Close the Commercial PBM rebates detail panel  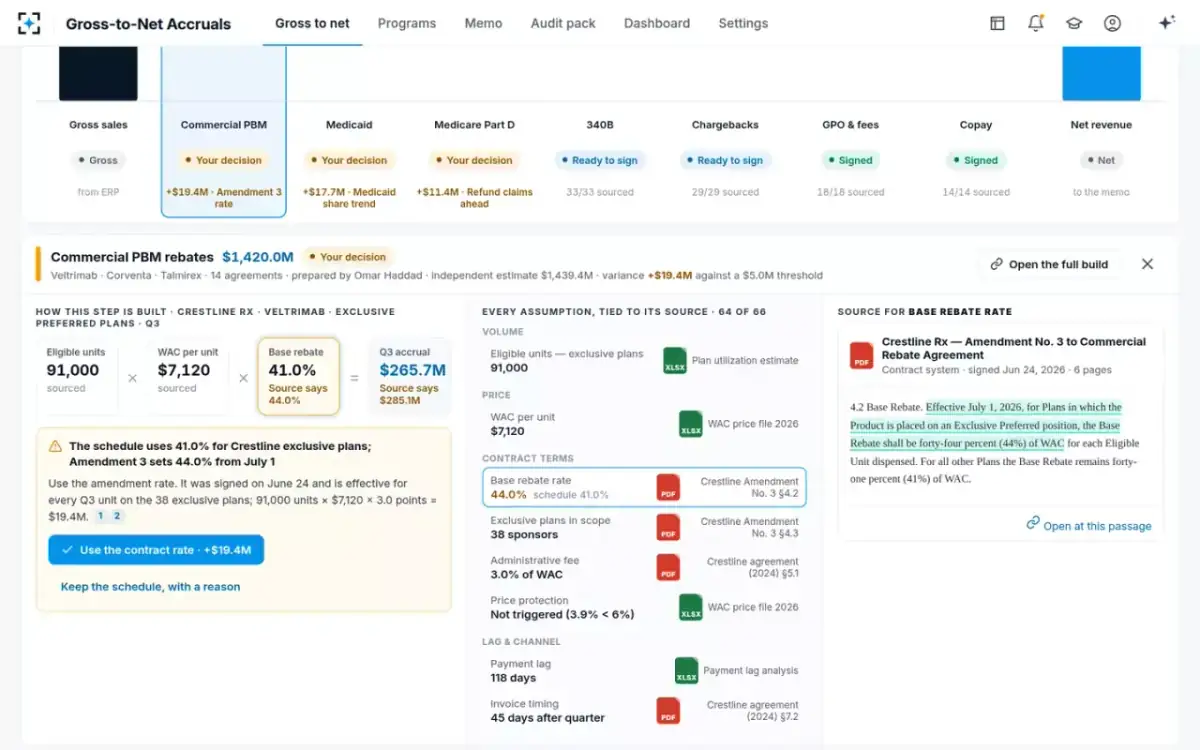(1147, 264)
